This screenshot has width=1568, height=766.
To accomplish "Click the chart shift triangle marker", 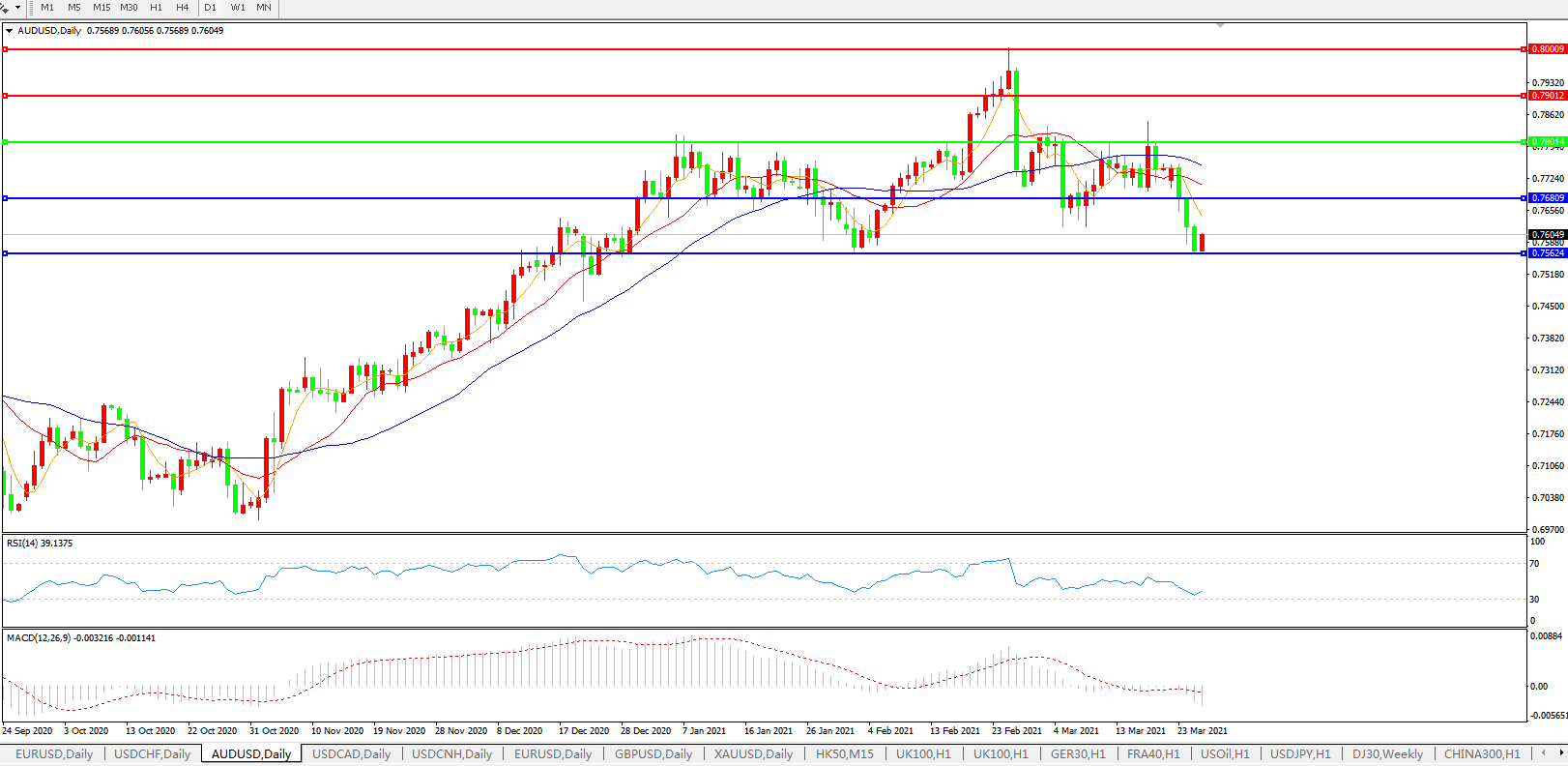I will 1220,25.
